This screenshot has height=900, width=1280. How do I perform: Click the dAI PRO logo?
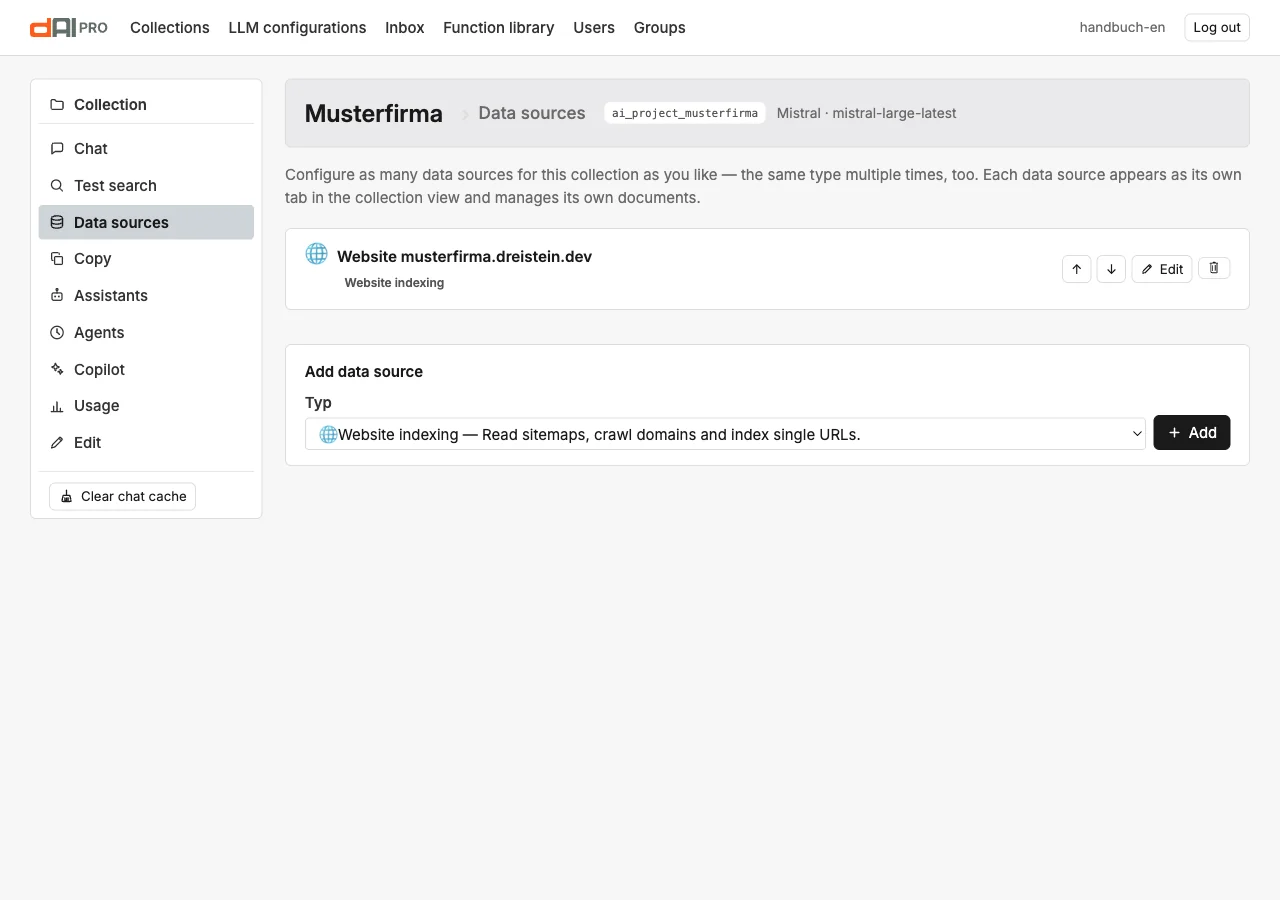point(69,28)
